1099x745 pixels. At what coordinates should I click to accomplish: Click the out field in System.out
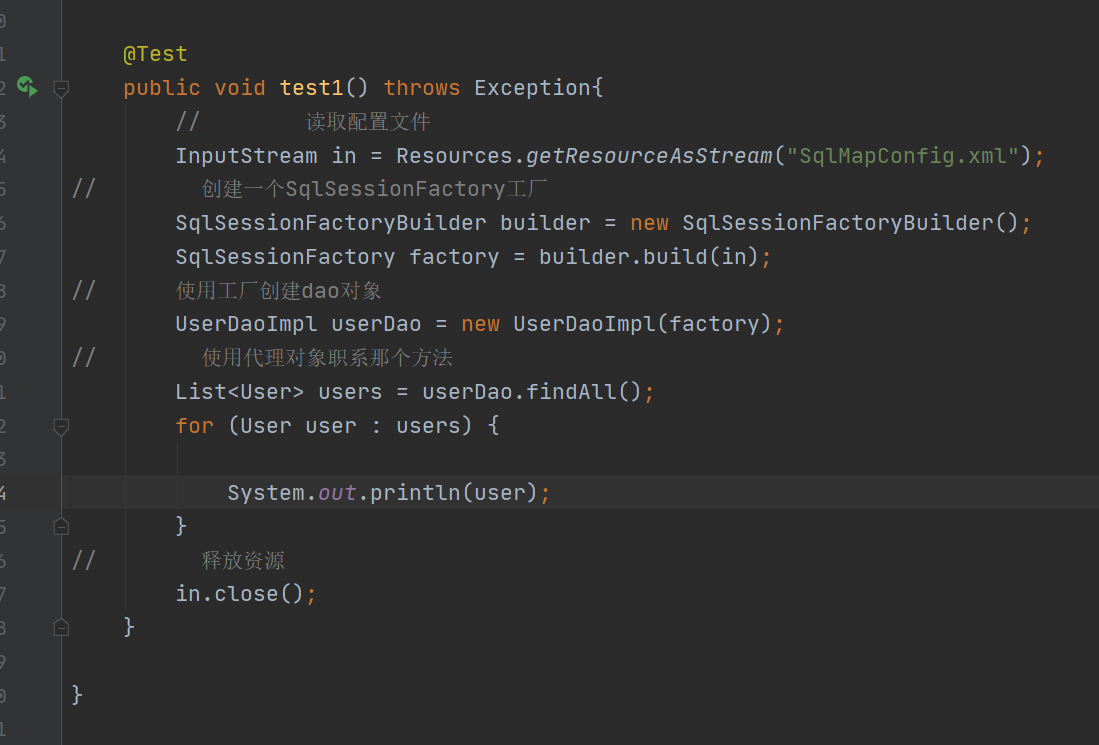click(337, 493)
